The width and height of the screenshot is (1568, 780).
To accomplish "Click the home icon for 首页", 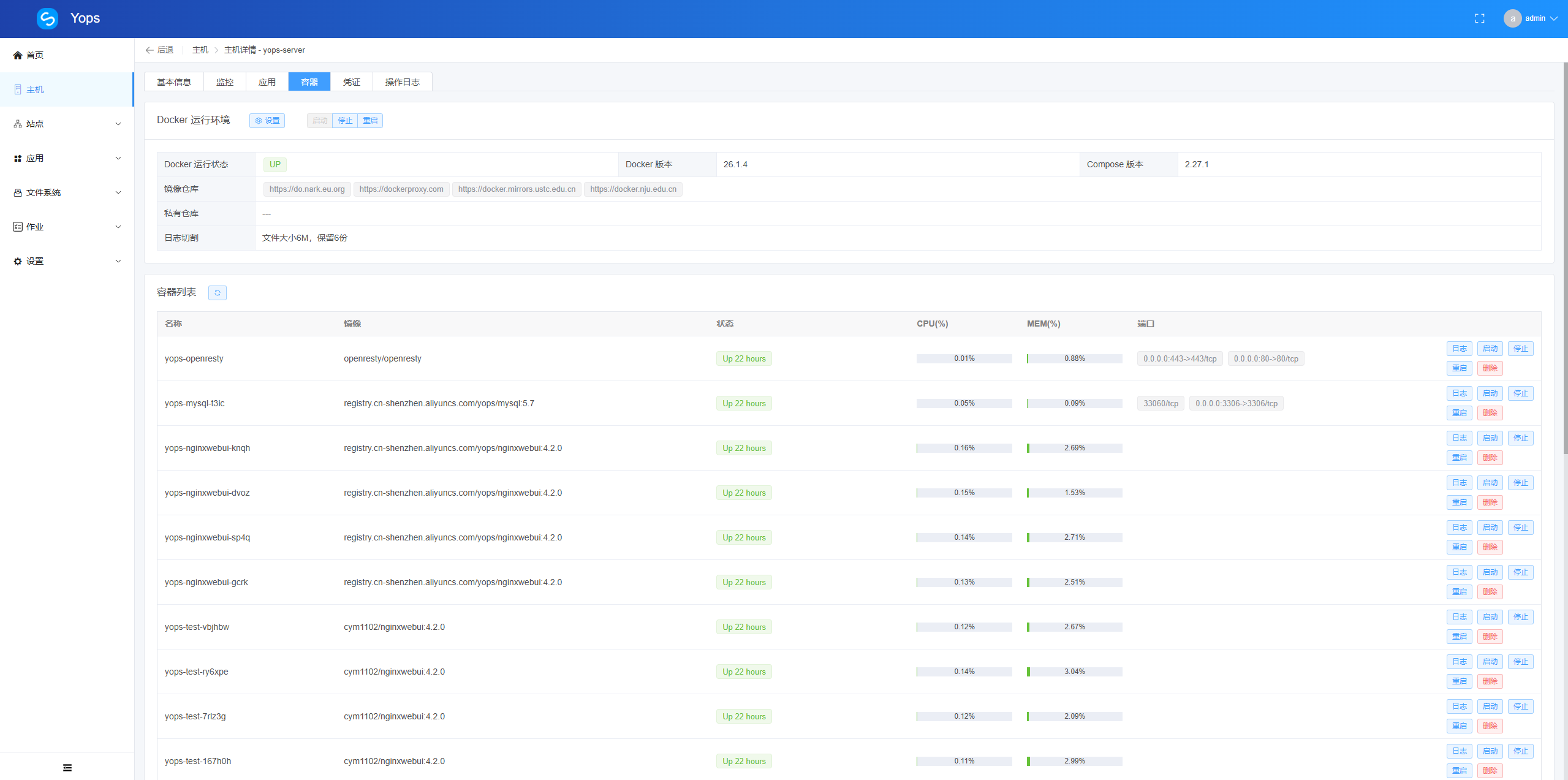I will 18,55.
